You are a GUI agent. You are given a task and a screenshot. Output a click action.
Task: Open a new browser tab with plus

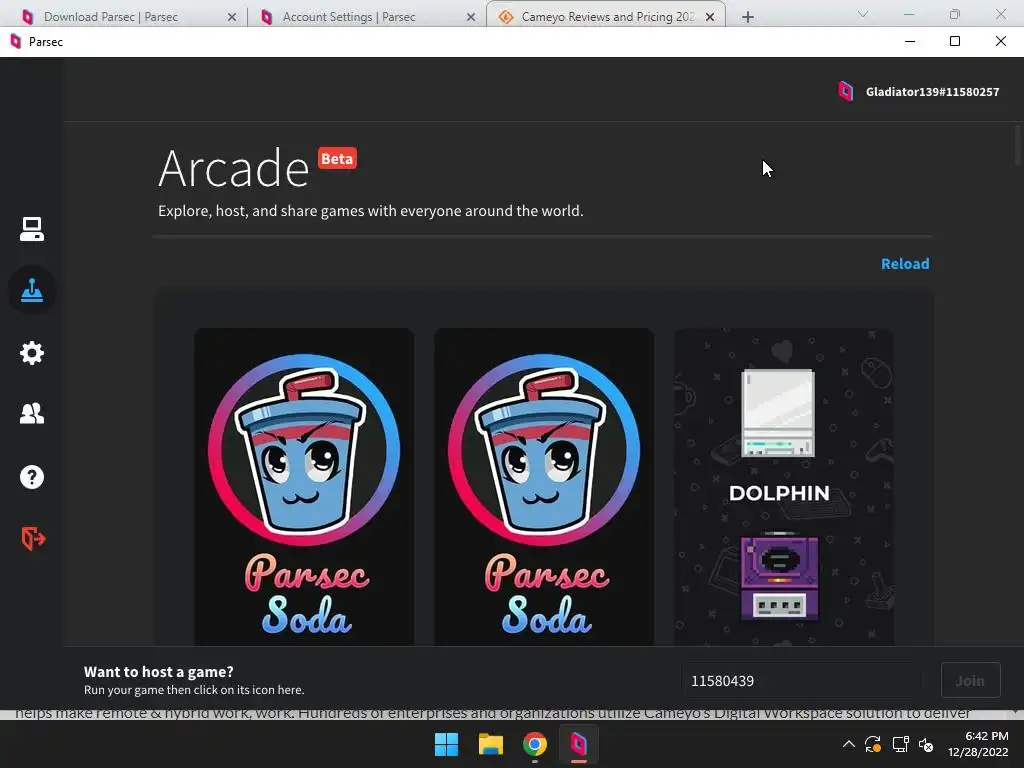click(x=748, y=18)
